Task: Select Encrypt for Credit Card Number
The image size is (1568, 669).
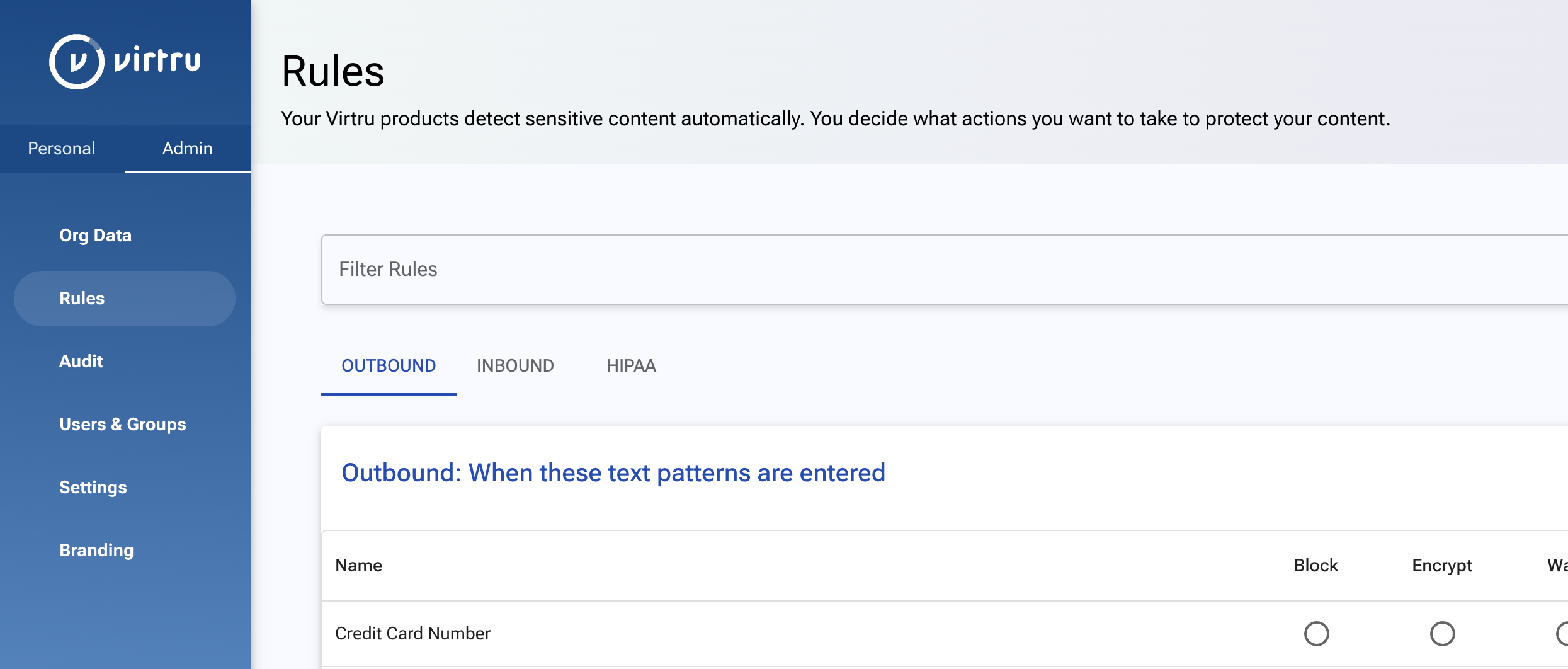Action: point(1443,634)
